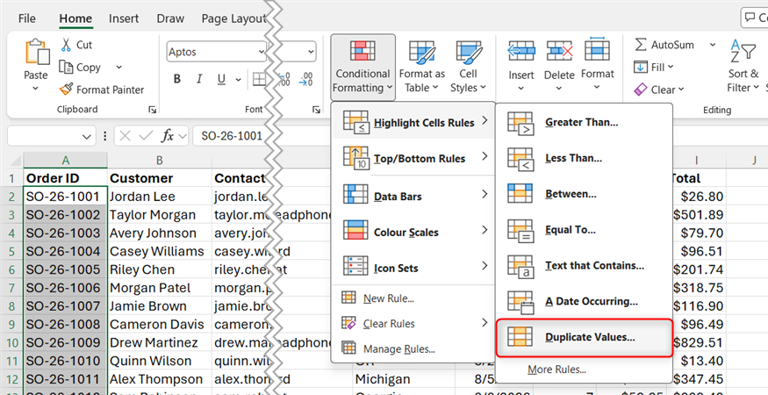Select row 7 header
Screen dimensions: 768x395
click(11, 288)
